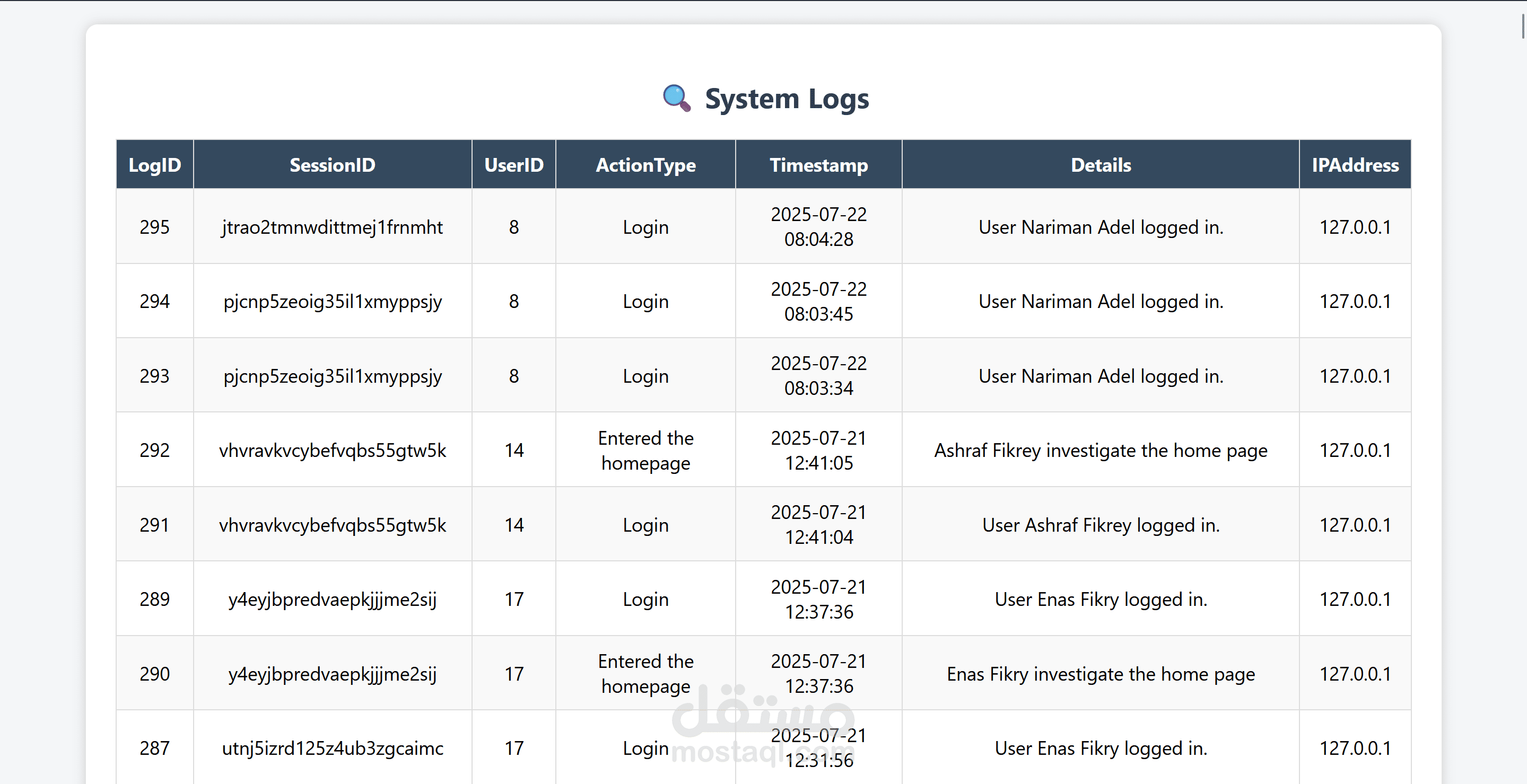Click the ActionType column header
The image size is (1527, 784).
(645, 165)
